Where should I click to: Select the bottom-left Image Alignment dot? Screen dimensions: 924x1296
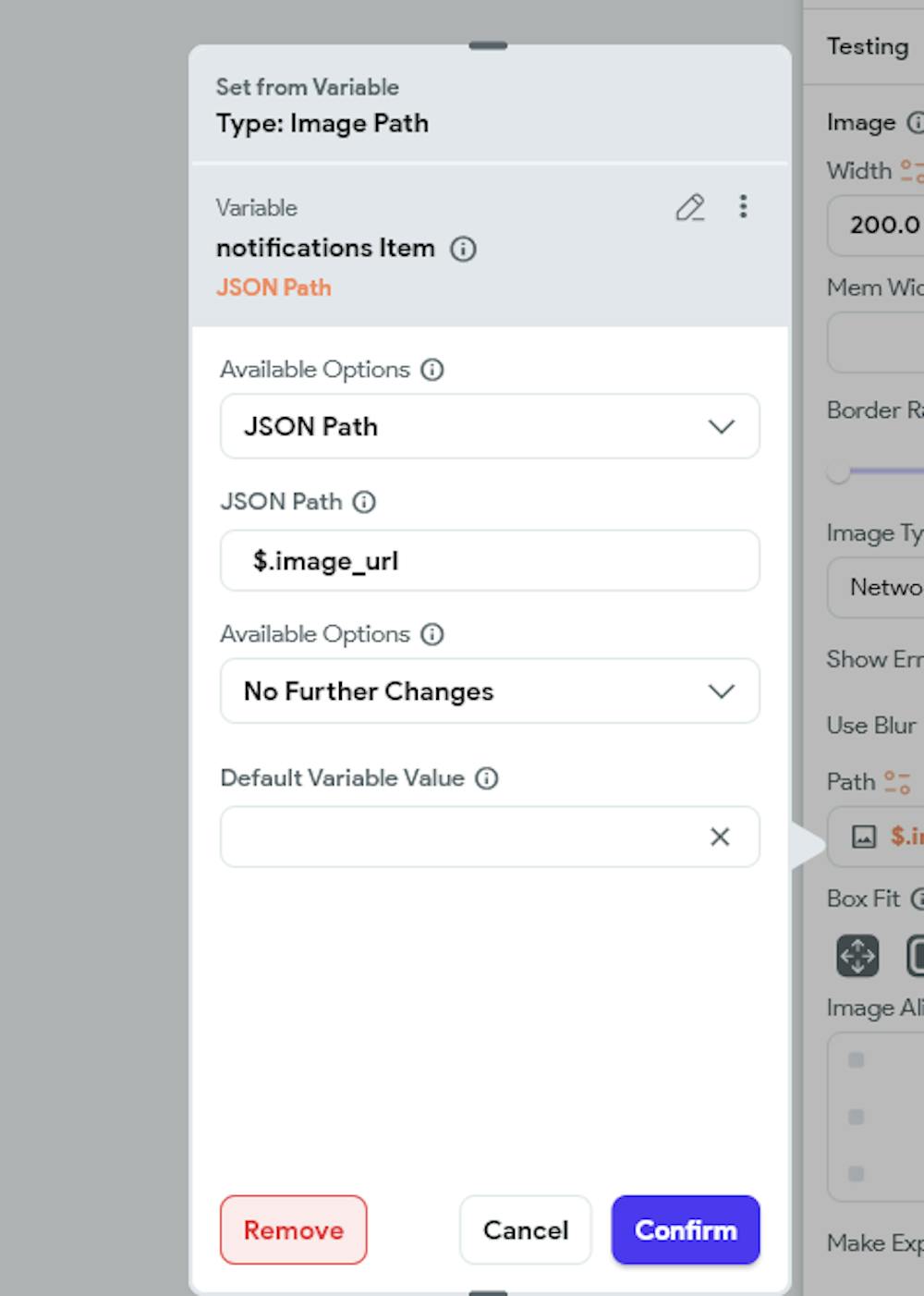[855, 1173]
